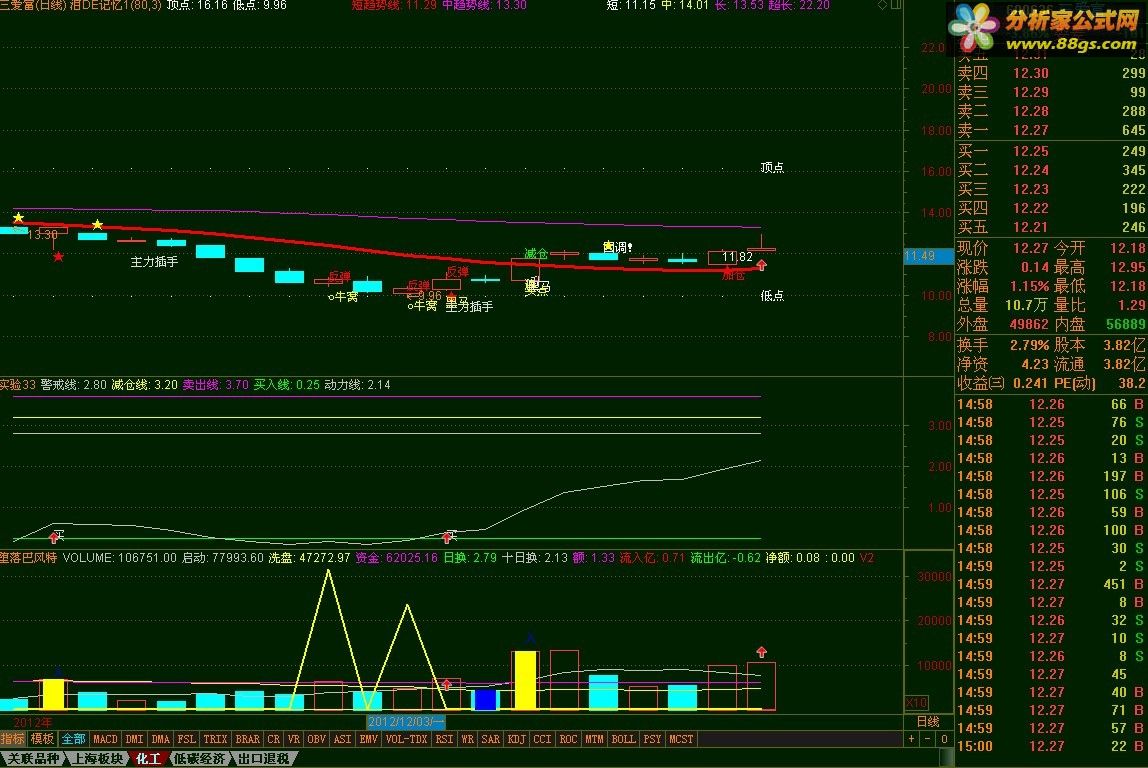1148x768 pixels.
Task: Click the split-window icon at chart top right
Action: click(895, 5)
